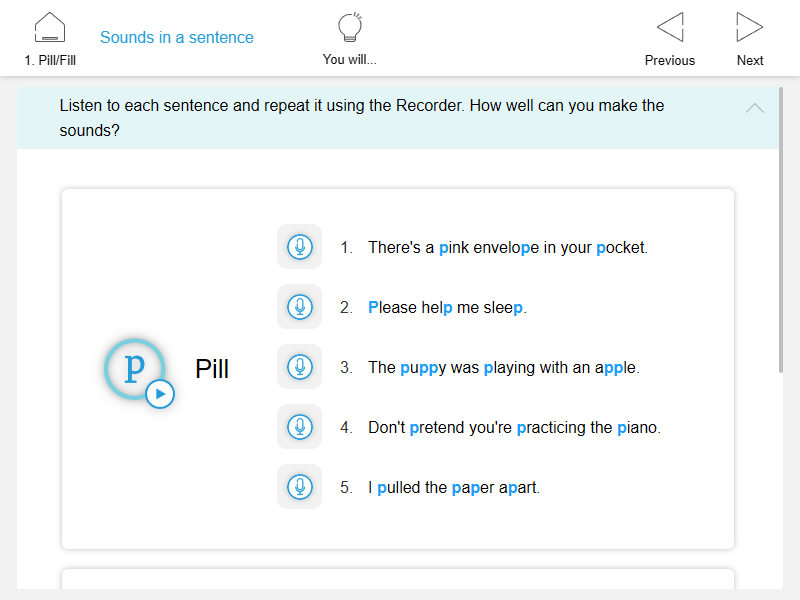Start recorder for the piano sentence
Viewport: 800px width, 600px height.
[299, 427]
